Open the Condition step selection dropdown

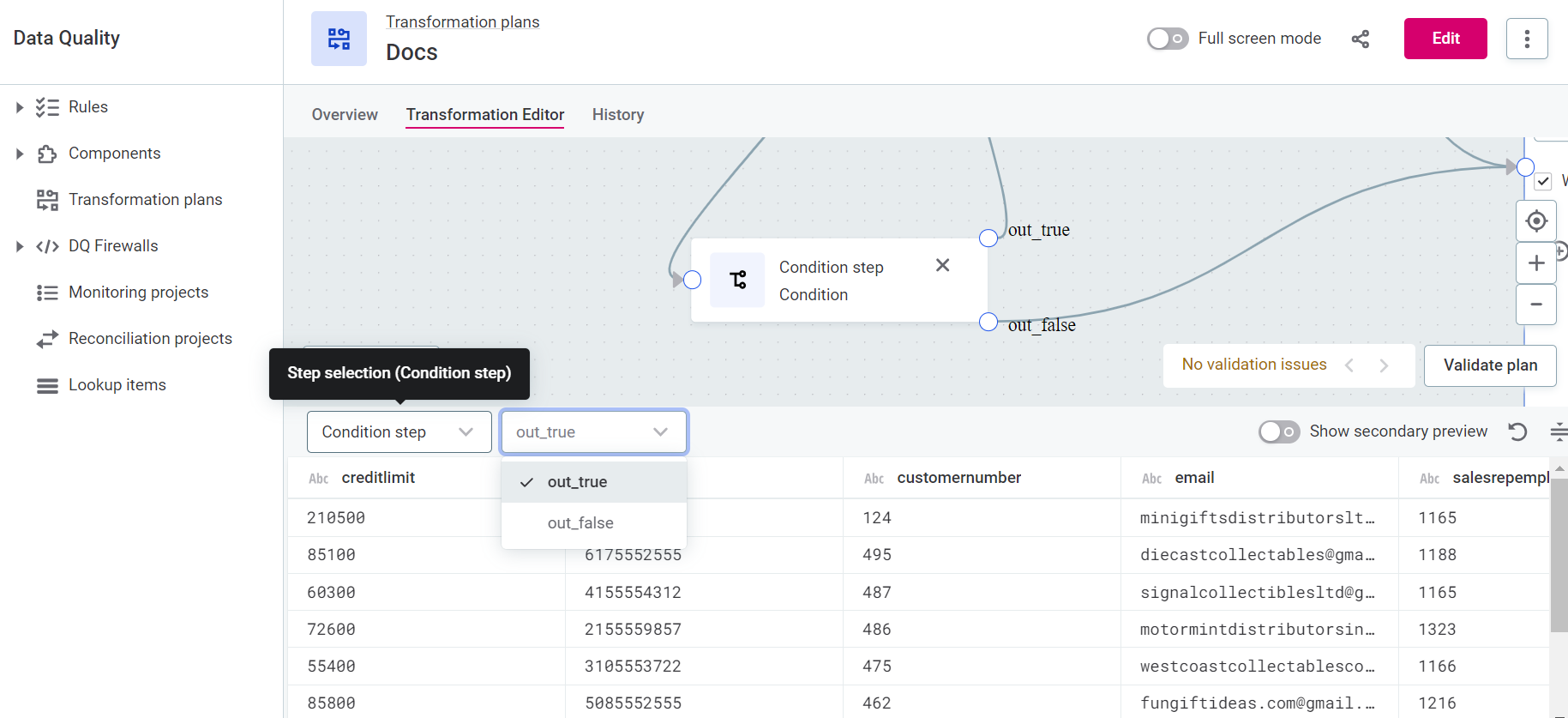[399, 431]
